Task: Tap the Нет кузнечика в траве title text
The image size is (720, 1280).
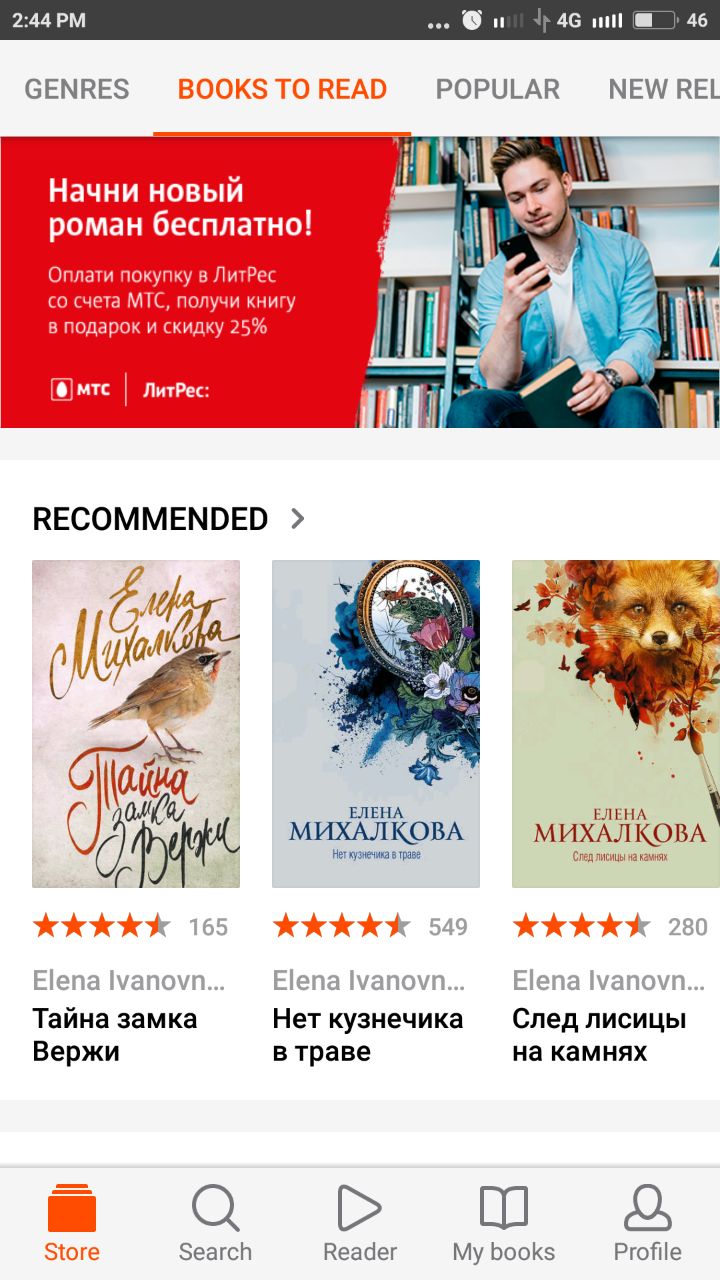Action: (x=368, y=1035)
